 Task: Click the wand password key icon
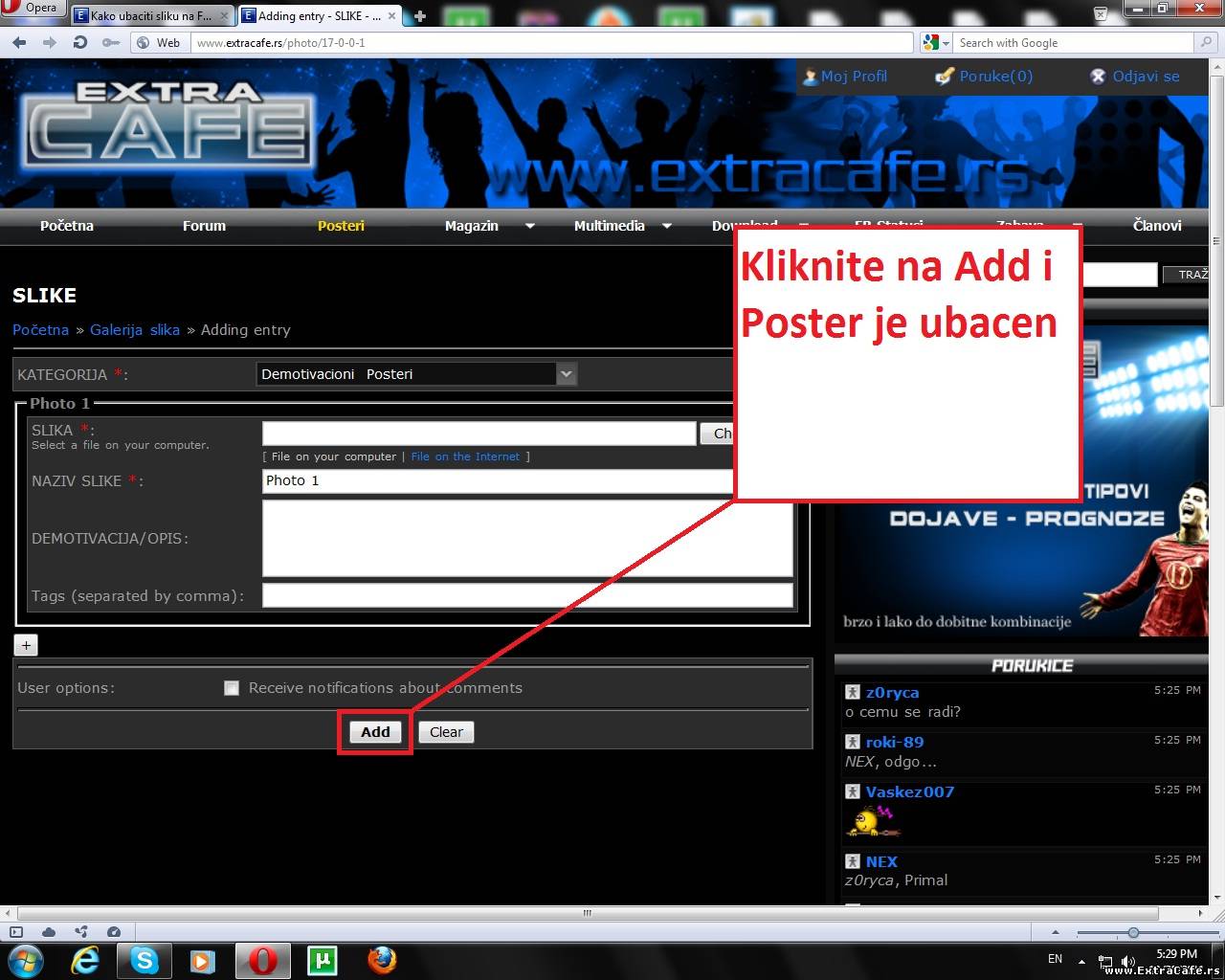pyautogui.click(x=111, y=43)
